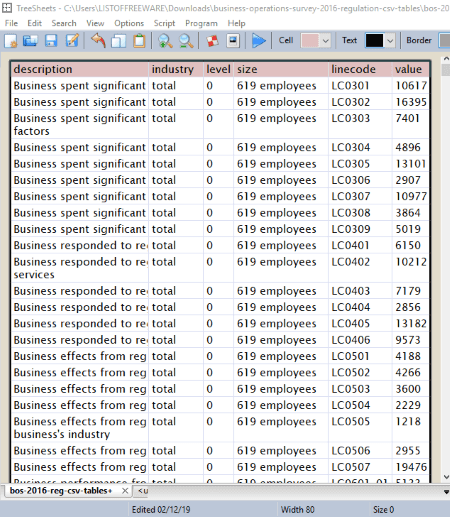Click the Copy icon in toolbar
The height and width of the screenshot is (517, 450).
(118, 41)
